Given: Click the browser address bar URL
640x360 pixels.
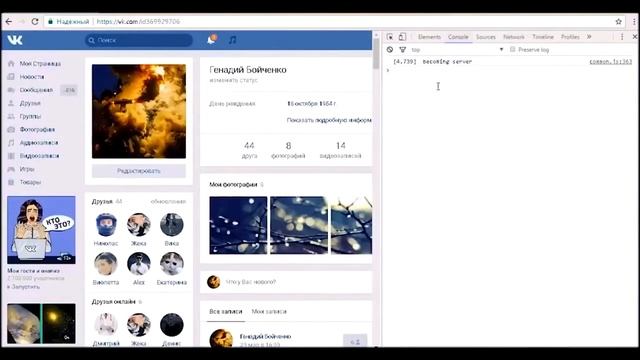Looking at the screenshot, I should [x=138, y=22].
